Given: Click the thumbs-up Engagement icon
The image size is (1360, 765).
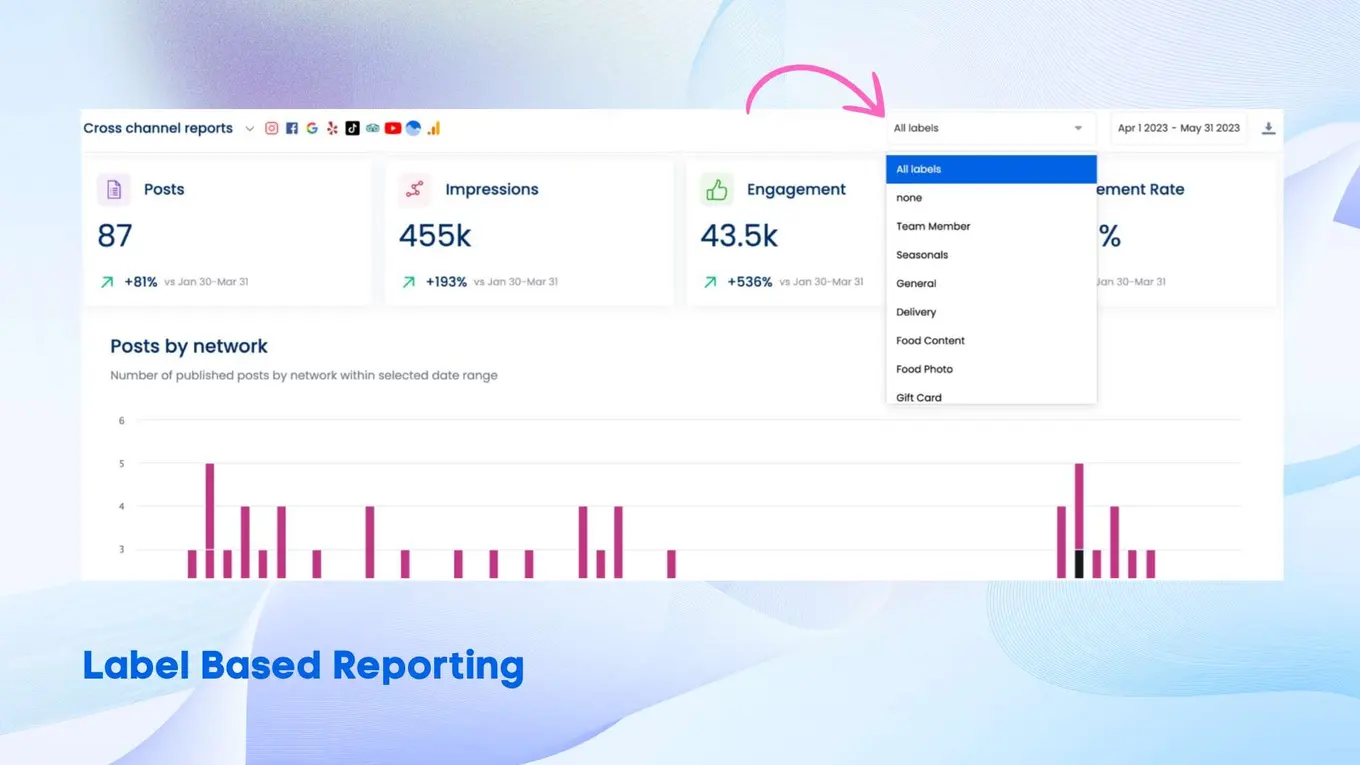Looking at the screenshot, I should 715,188.
